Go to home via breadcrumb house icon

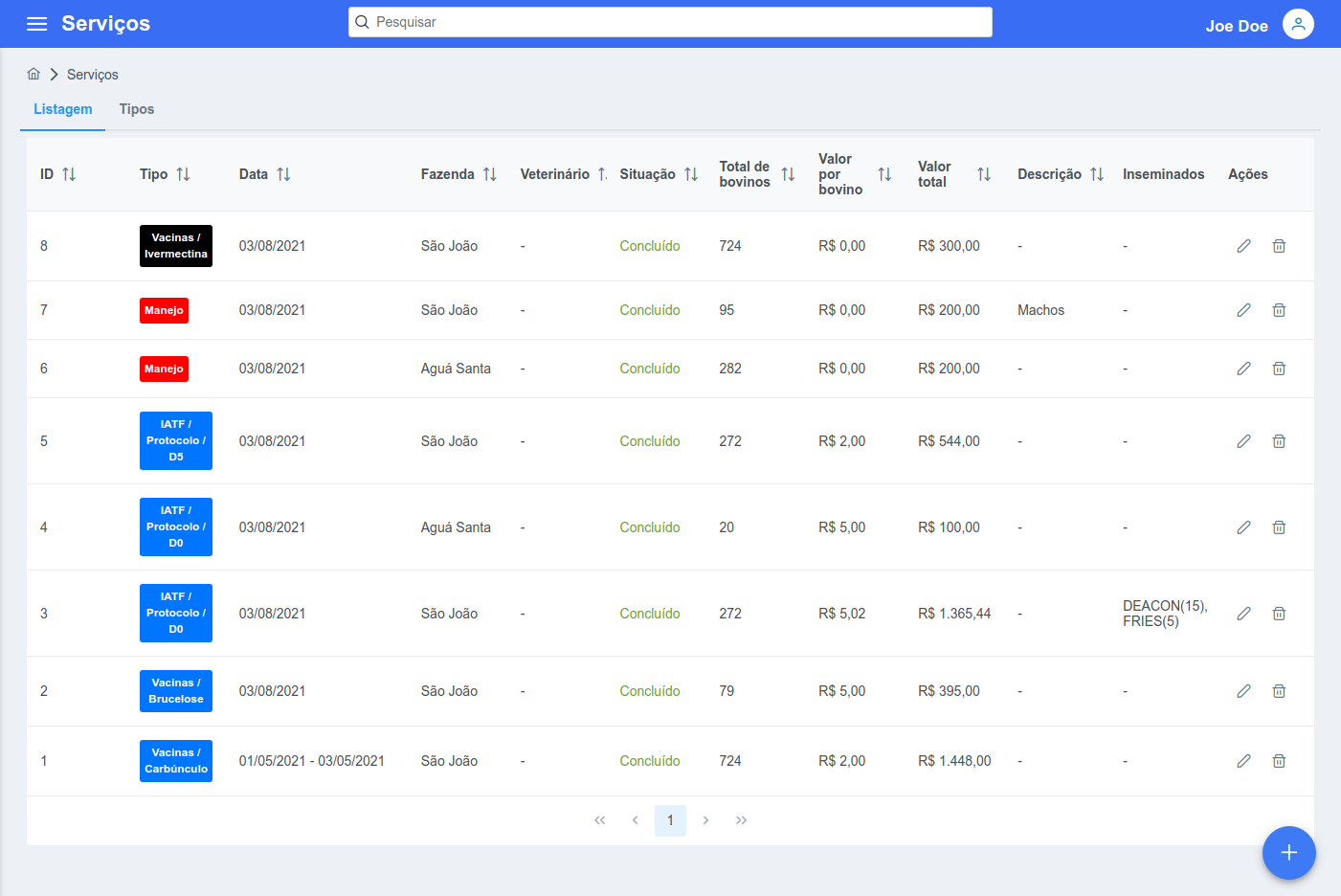[34, 74]
